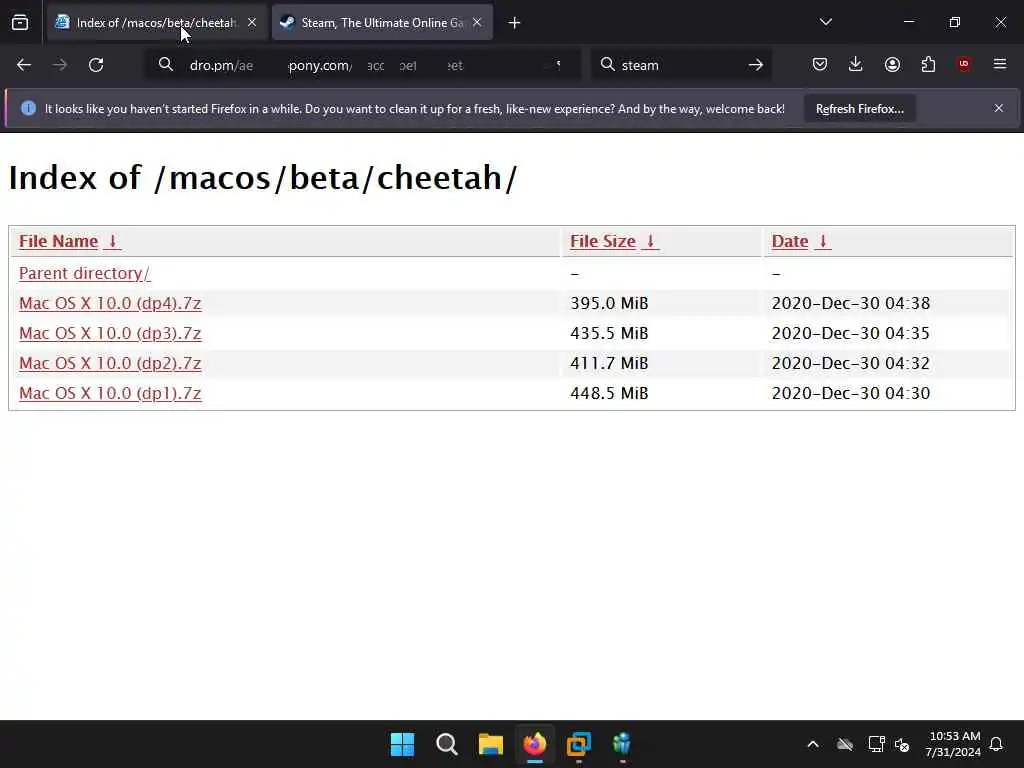The width and height of the screenshot is (1024, 768).
Task: Click the 2020-Dec-30 04:32 date cell
Action: [x=851, y=363]
